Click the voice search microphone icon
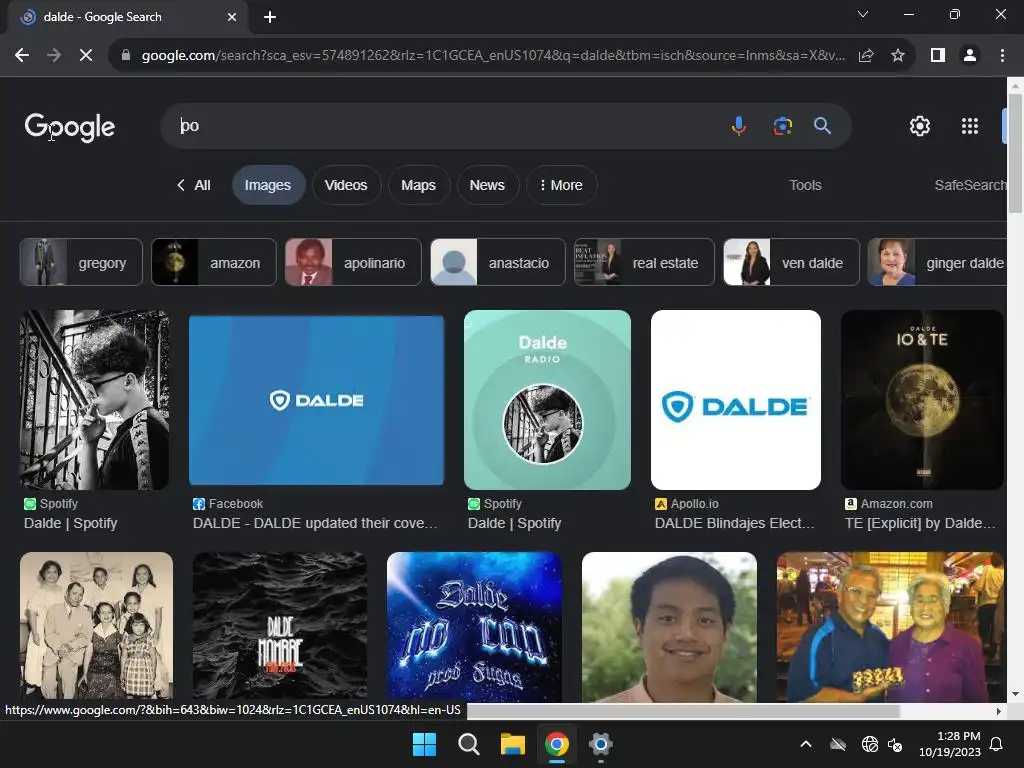The height and width of the screenshot is (768, 1024). (x=739, y=125)
